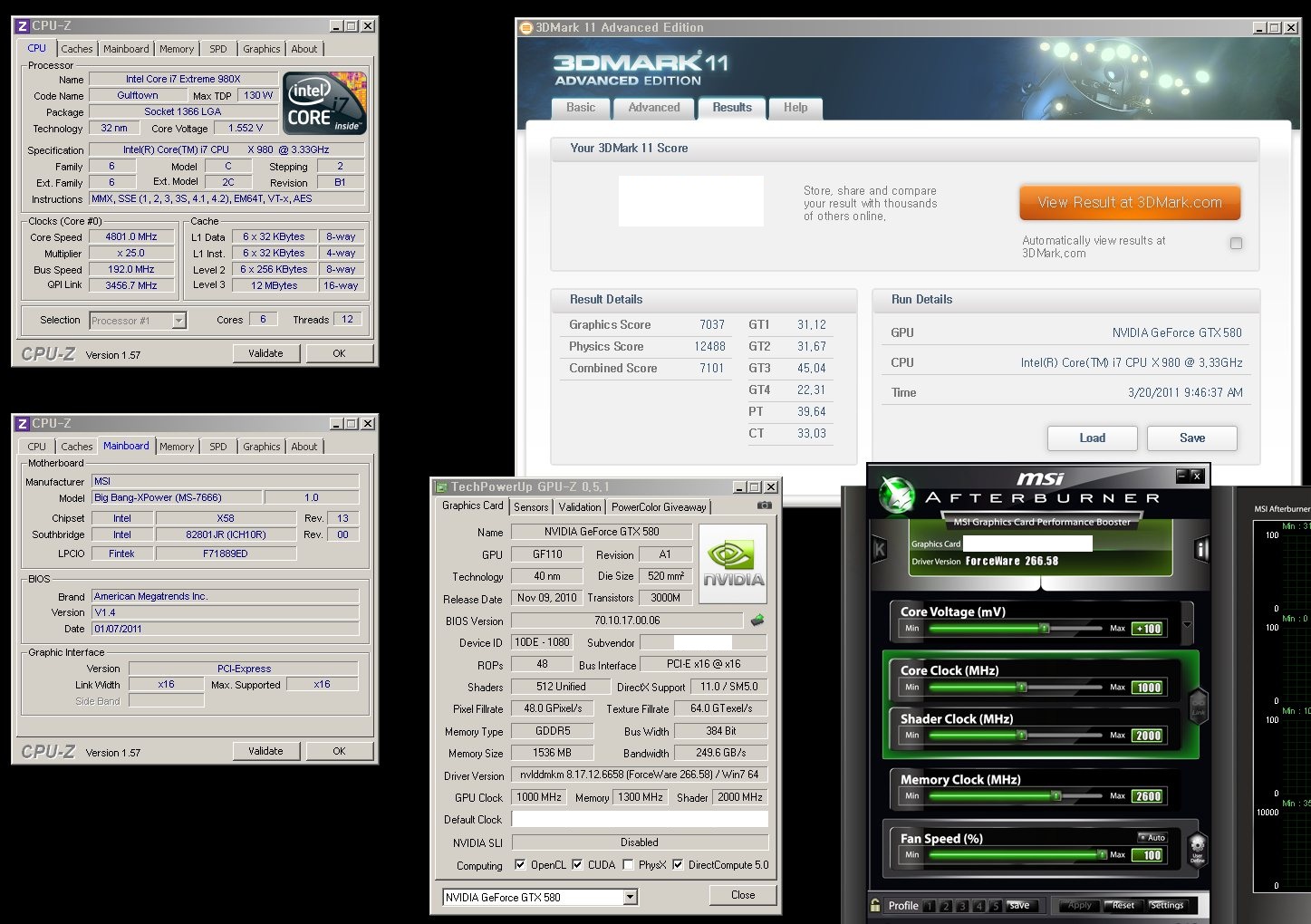Click the Core Voltage slider handle
The image size is (1311, 924).
point(1045,628)
